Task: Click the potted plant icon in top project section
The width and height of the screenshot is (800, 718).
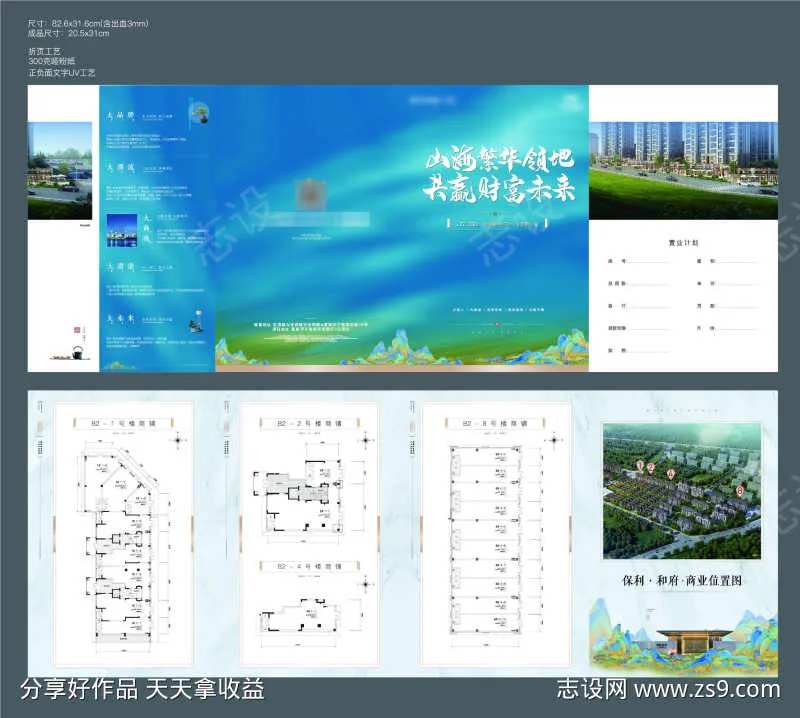Action: point(200,113)
